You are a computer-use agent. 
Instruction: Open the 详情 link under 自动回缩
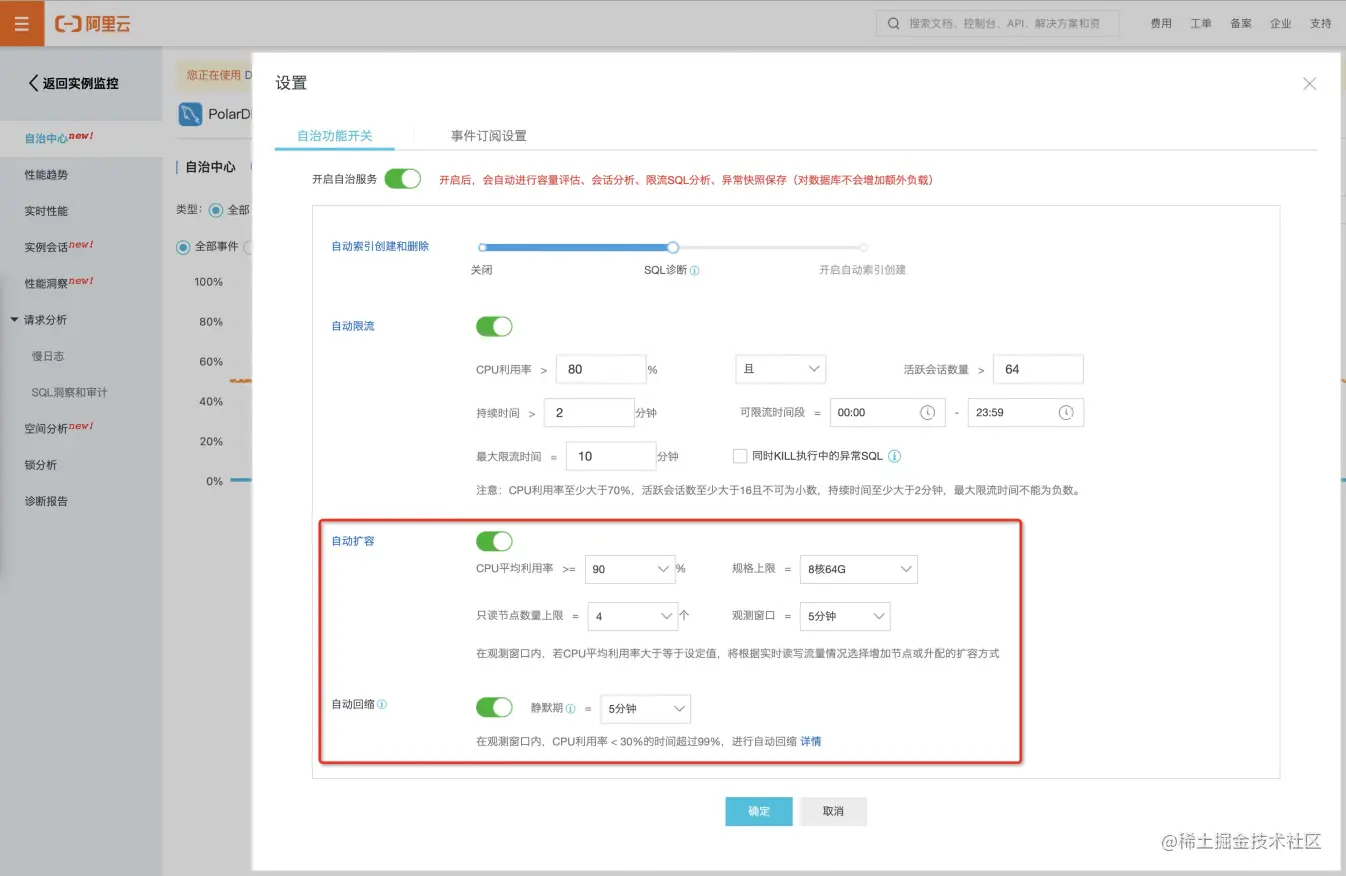811,742
